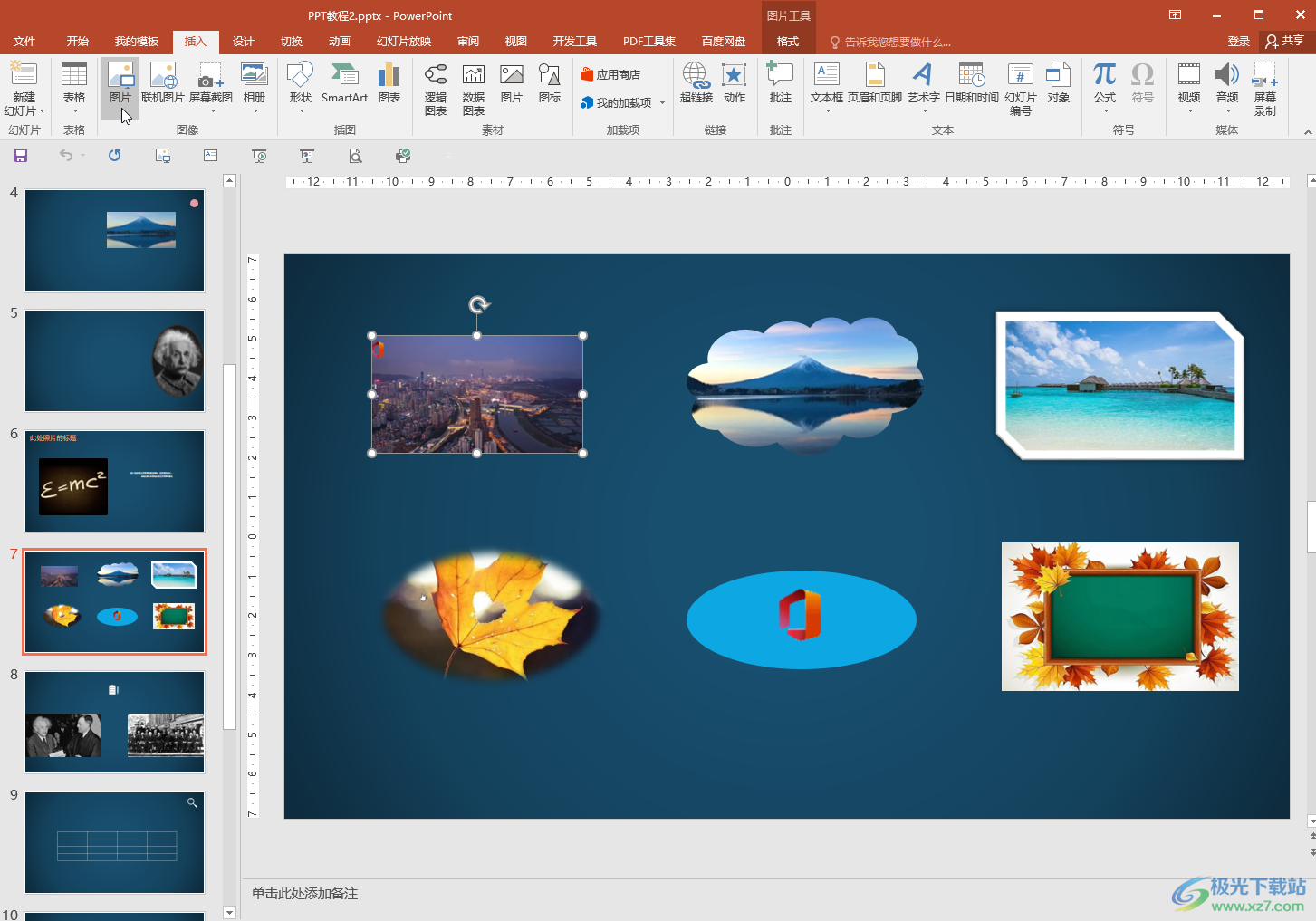The image size is (1316, 921).
Task: Open the 百度网盘 tab
Action: [x=724, y=42]
